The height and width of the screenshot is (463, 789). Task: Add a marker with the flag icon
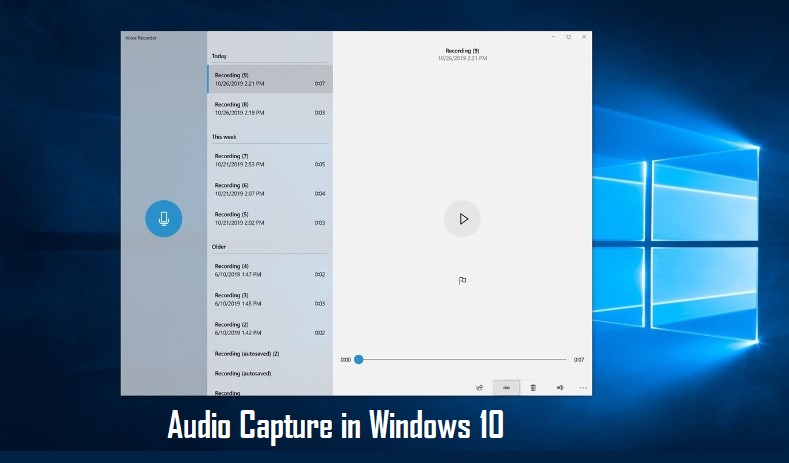click(462, 280)
